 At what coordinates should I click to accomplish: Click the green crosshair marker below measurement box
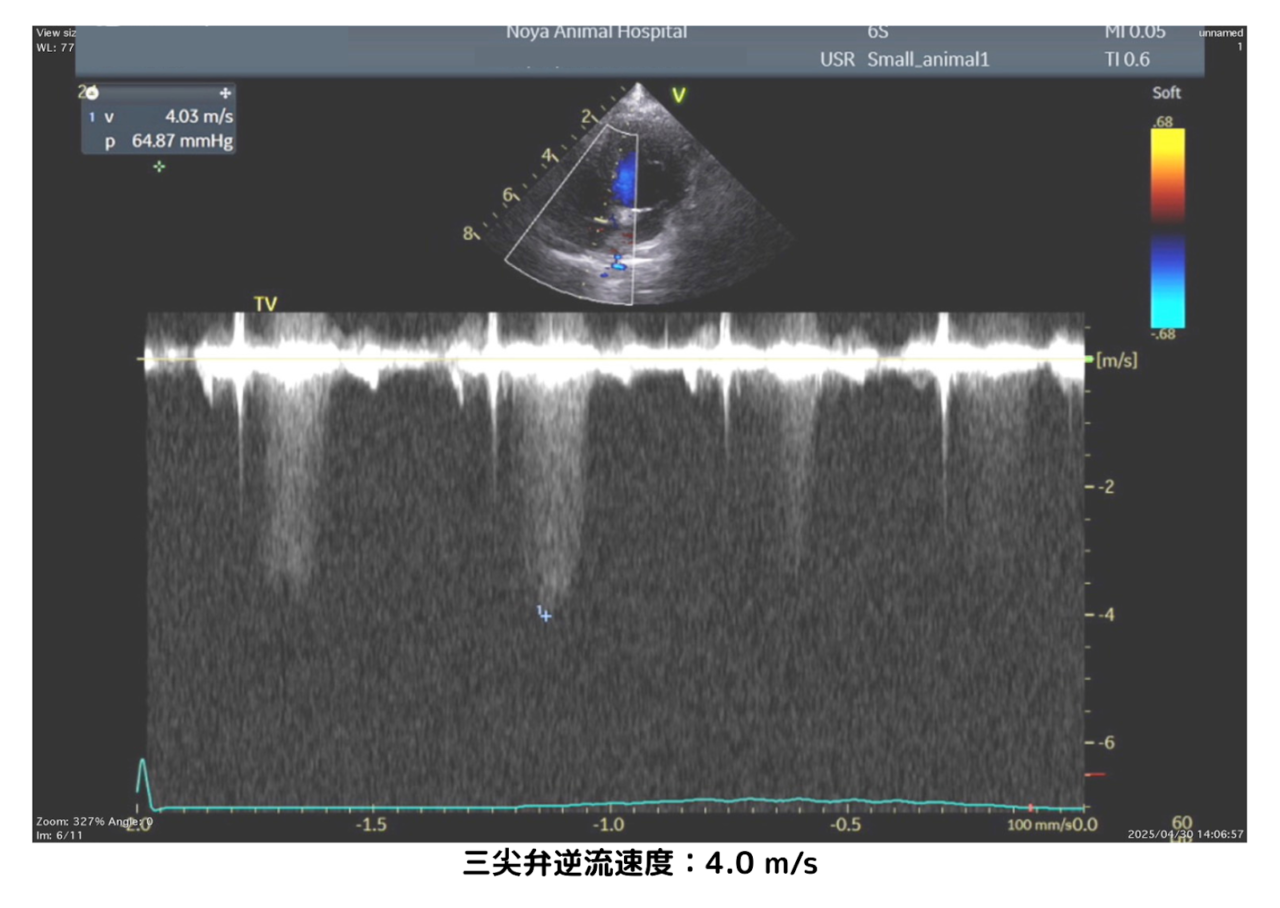coord(158,167)
